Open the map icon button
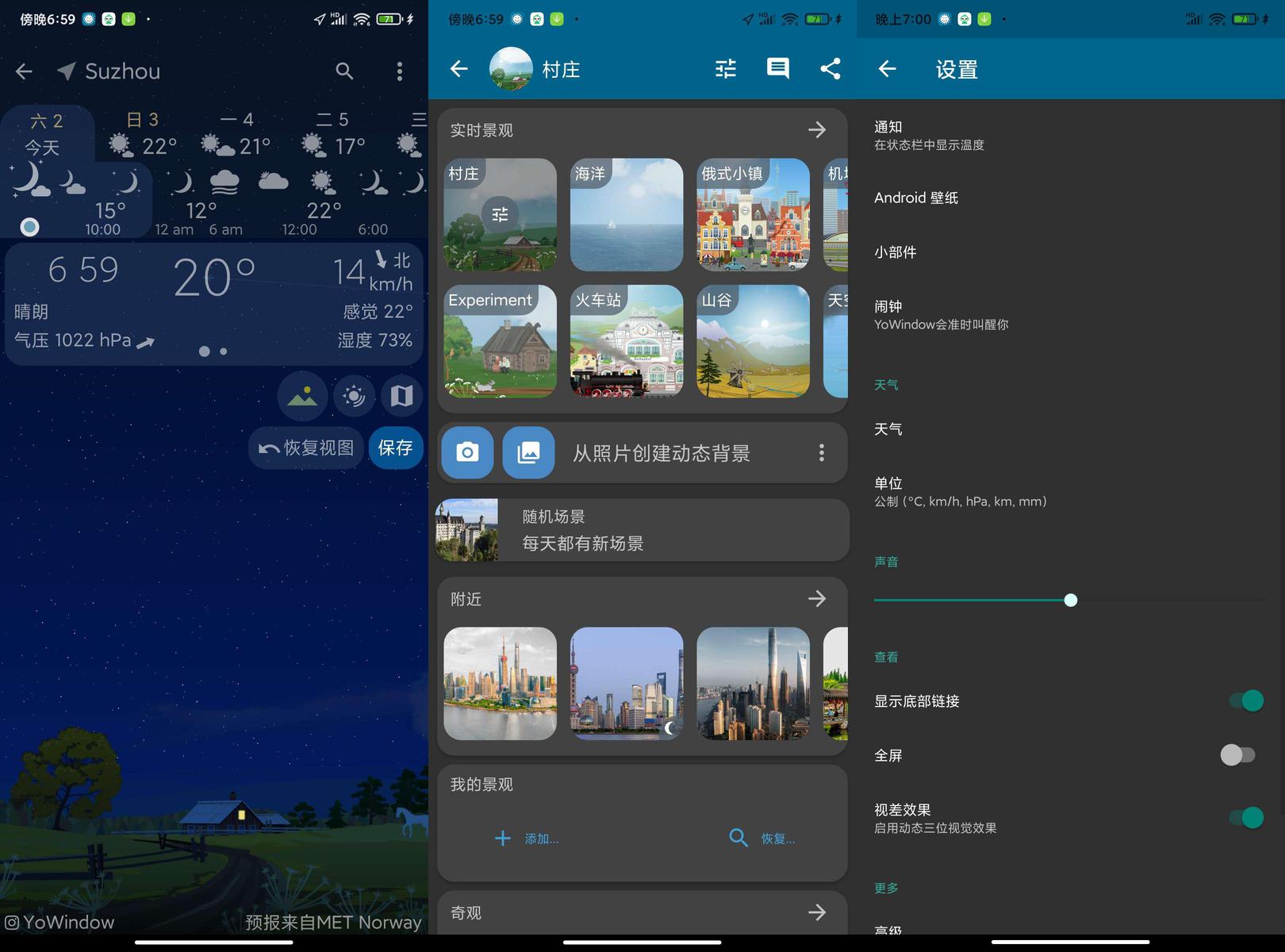This screenshot has width=1285, height=952. tap(401, 395)
